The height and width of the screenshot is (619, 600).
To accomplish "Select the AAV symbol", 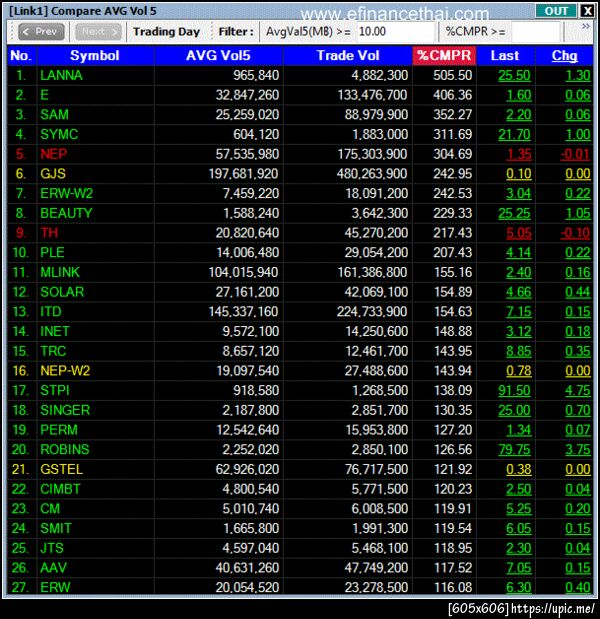I will click(53, 568).
